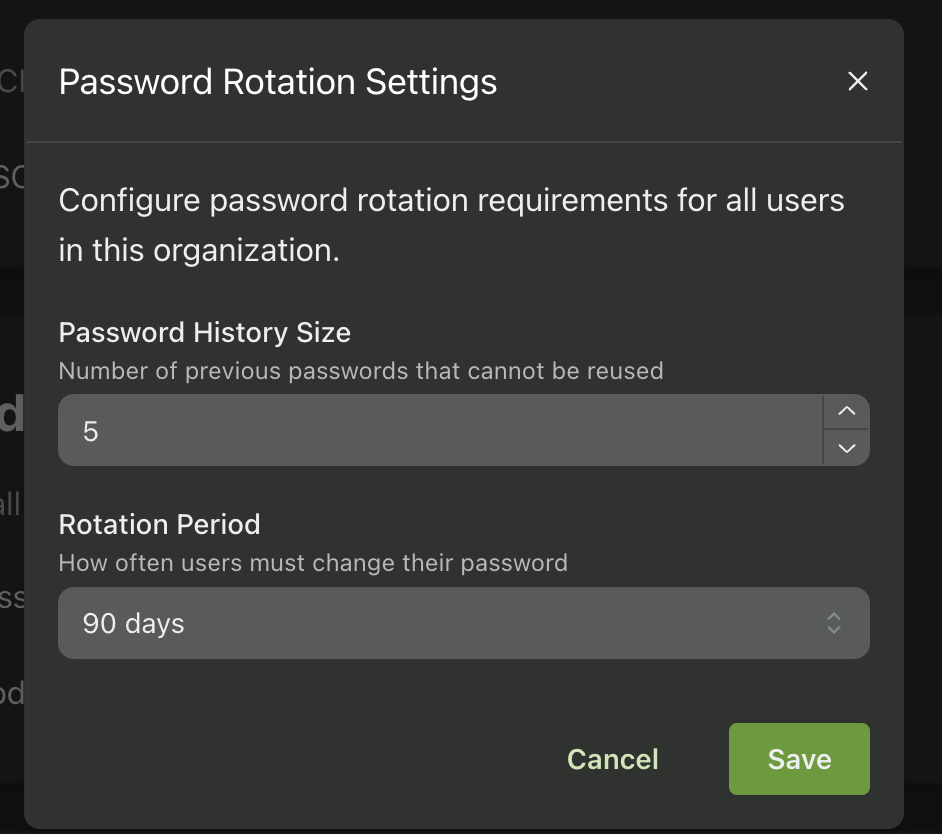Click the chevron on the 90 days selector
Screen dimensions: 942x834
click(833, 623)
